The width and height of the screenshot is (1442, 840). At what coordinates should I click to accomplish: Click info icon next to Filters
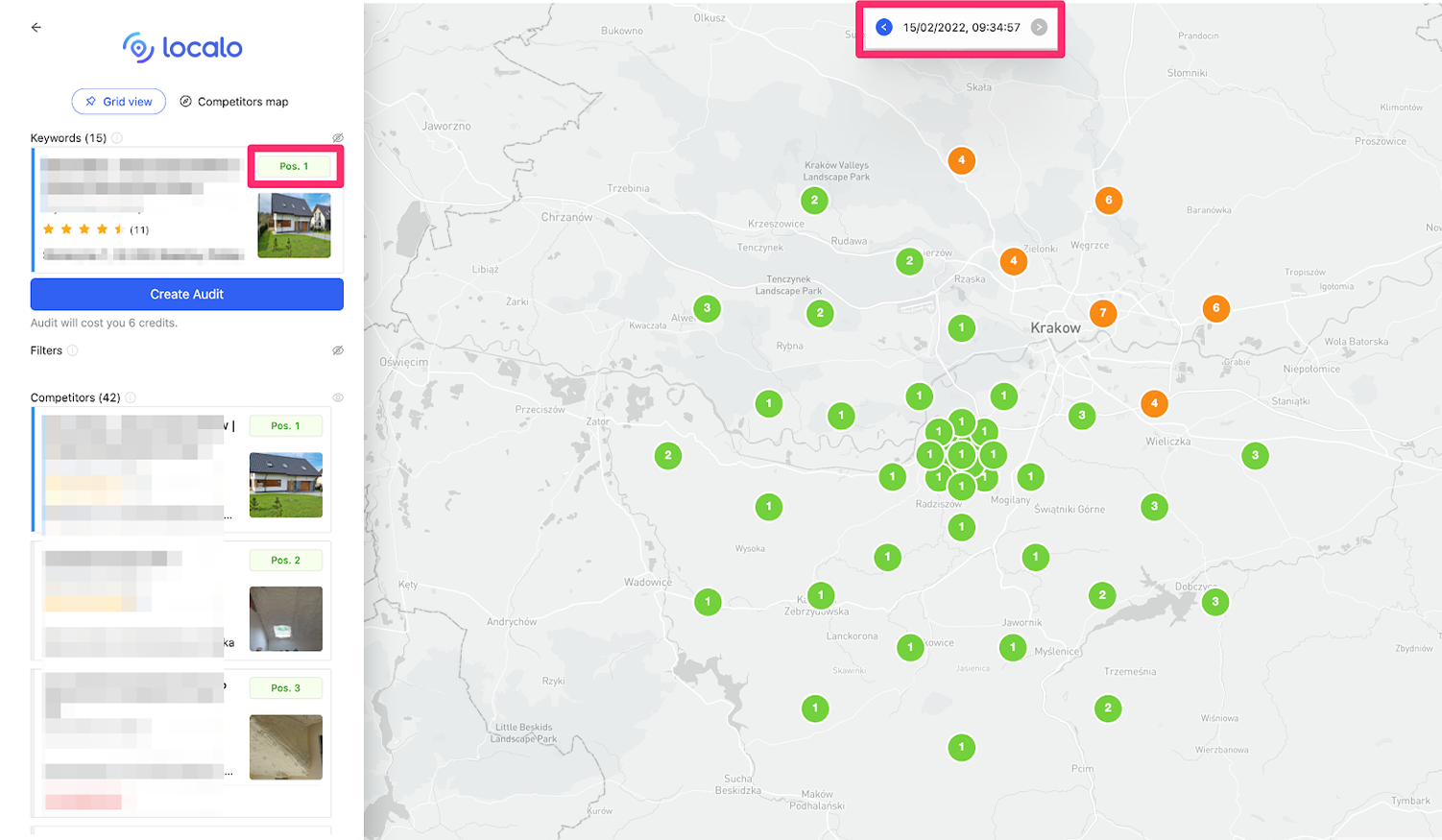[73, 350]
